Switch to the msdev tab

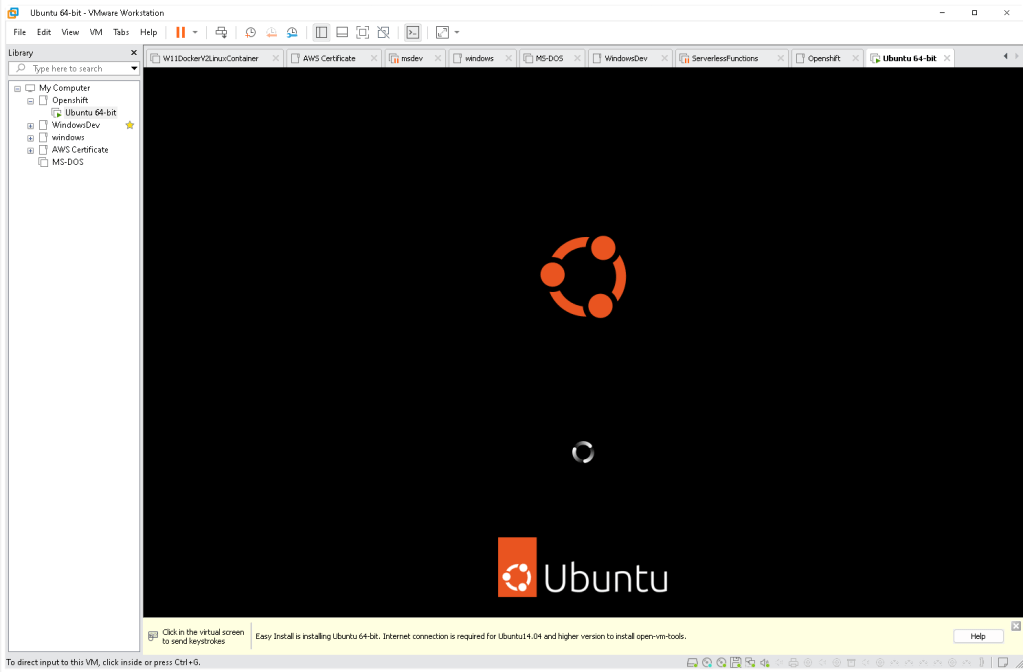[411, 58]
